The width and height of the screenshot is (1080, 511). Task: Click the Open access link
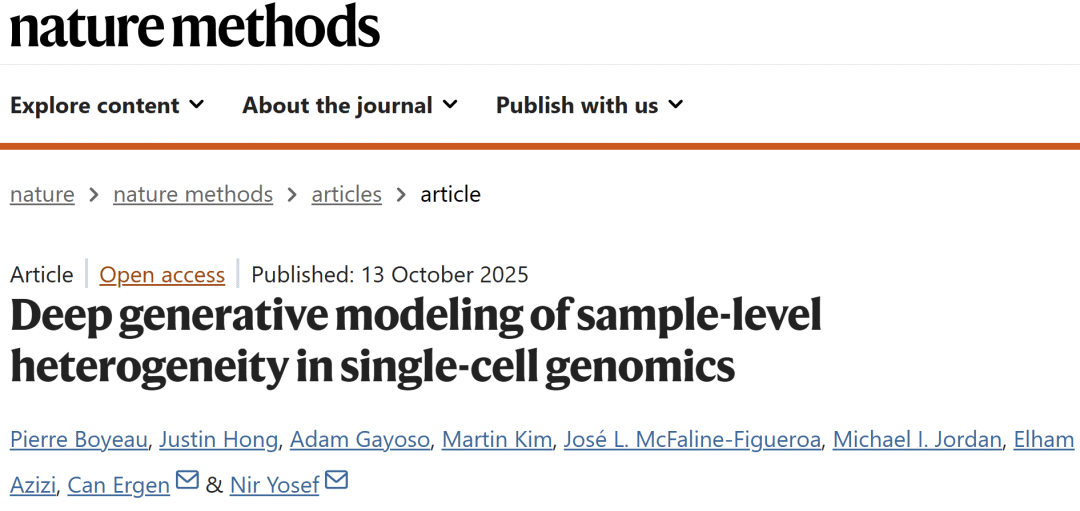coord(162,275)
